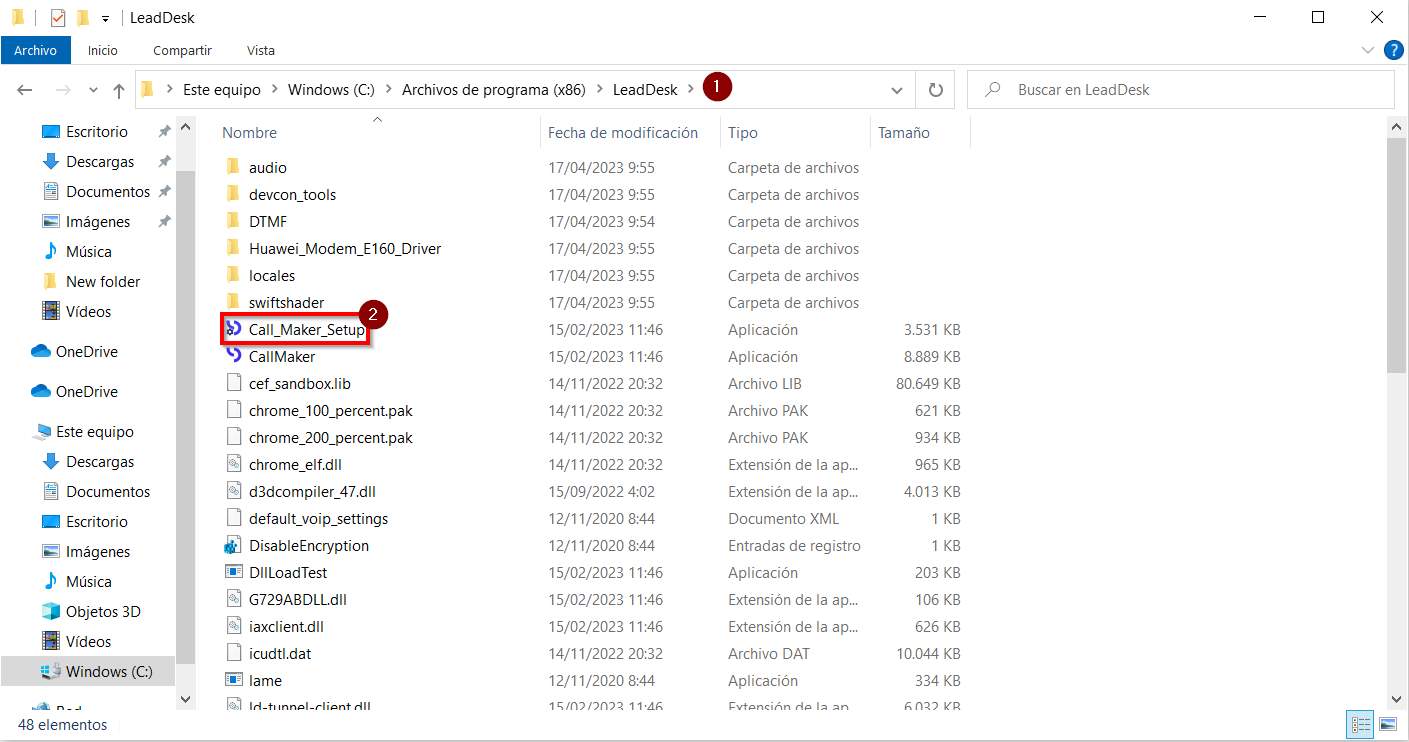Click the chrome_elf.dll file icon
1409x742 pixels.
click(233, 464)
